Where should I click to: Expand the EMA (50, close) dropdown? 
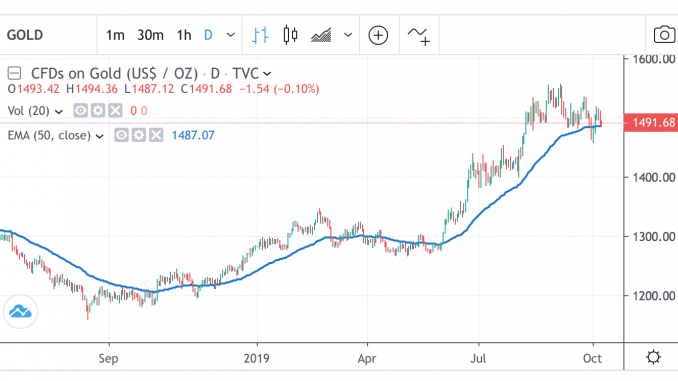99,137
